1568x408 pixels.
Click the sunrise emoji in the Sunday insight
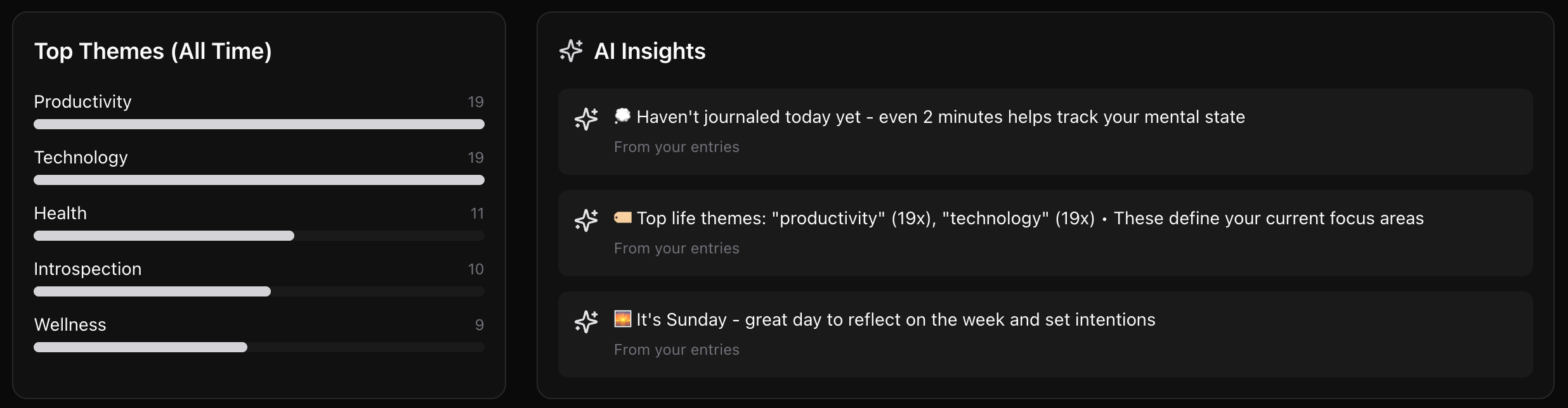[623, 319]
